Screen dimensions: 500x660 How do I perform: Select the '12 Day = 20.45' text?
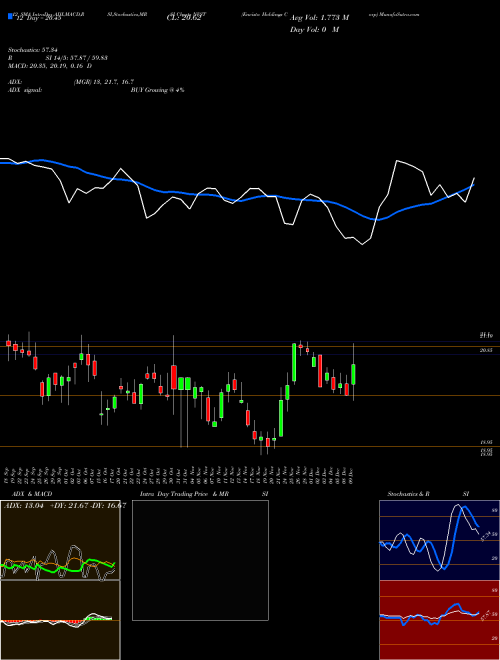tap(37, 18)
